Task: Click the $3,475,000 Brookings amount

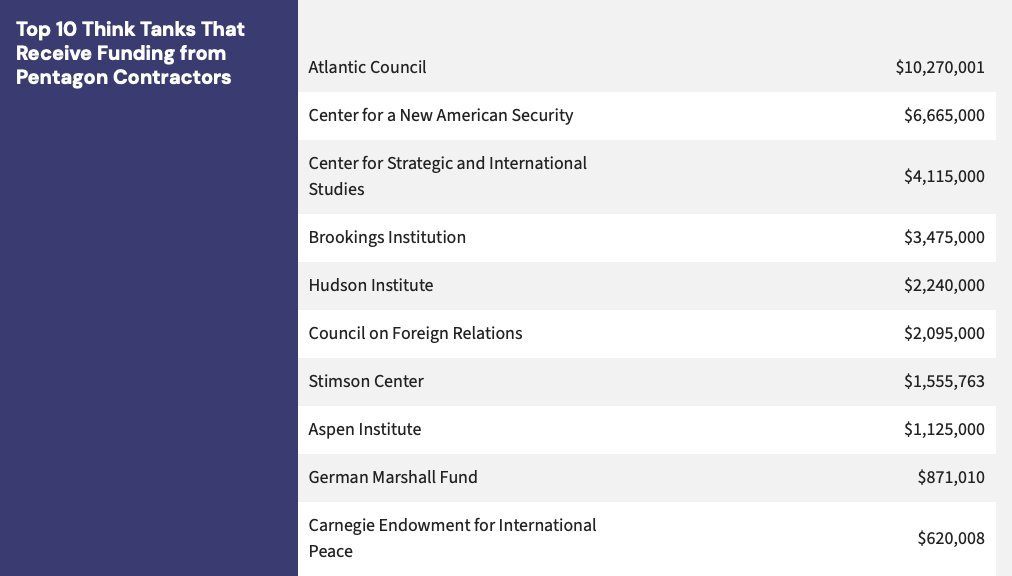Action: 944,237
